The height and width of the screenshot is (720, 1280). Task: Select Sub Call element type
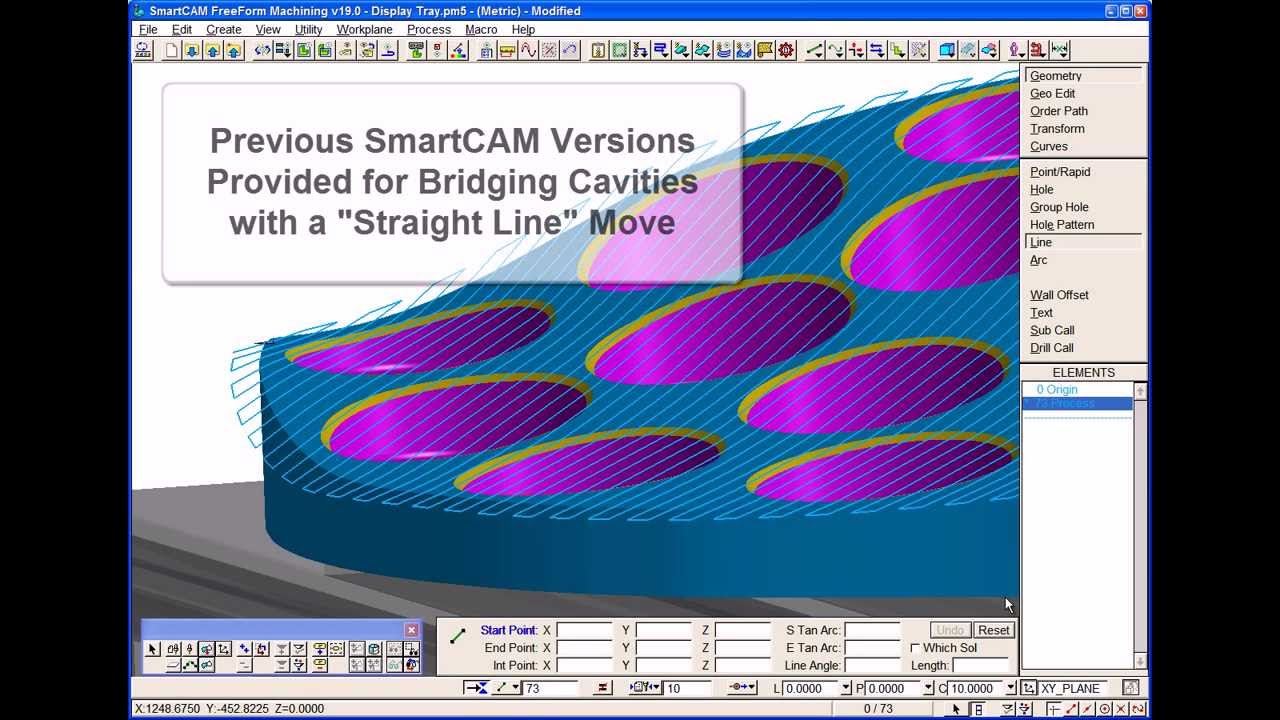click(1052, 330)
